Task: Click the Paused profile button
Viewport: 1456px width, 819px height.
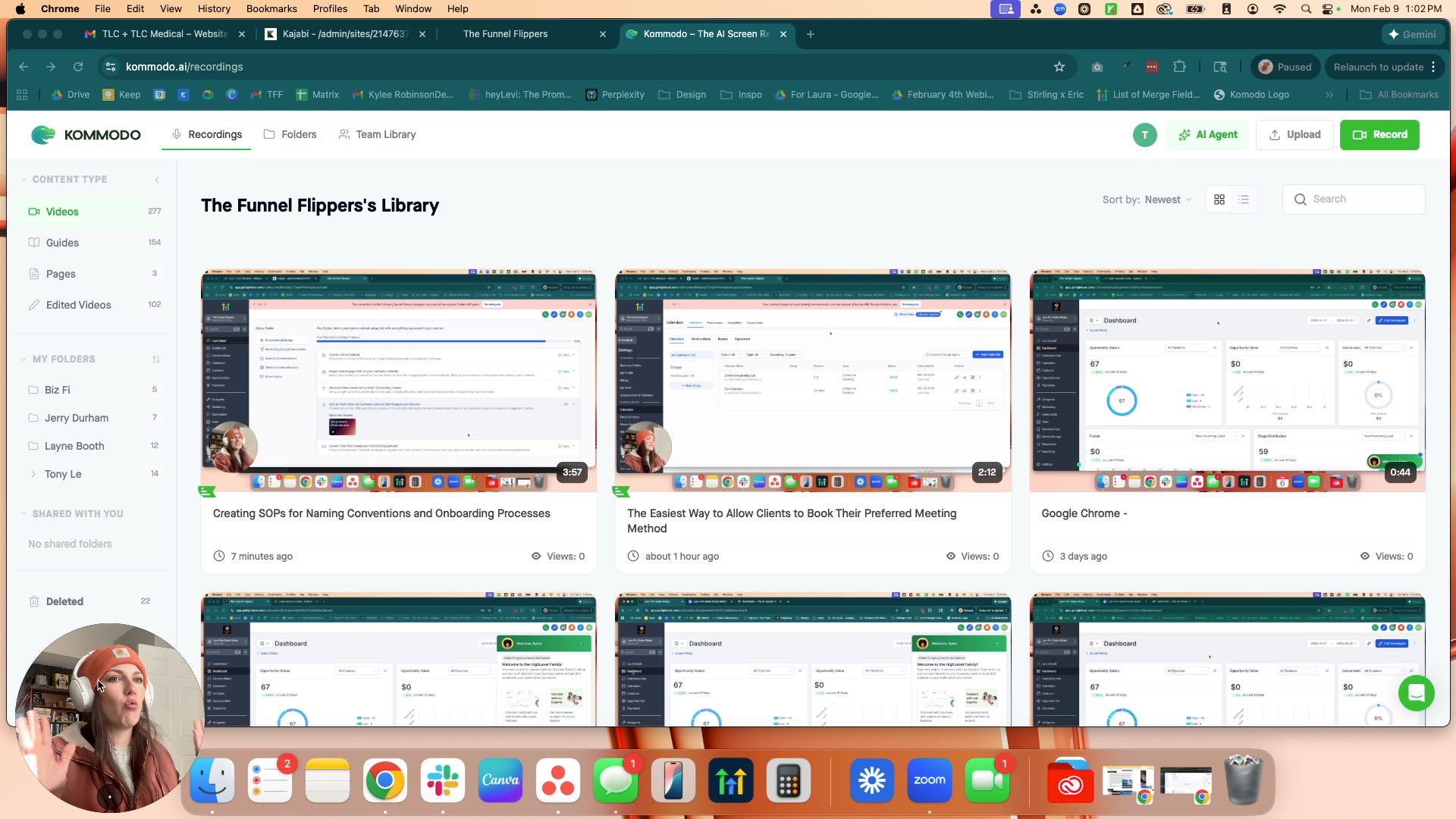Action: (x=1285, y=67)
